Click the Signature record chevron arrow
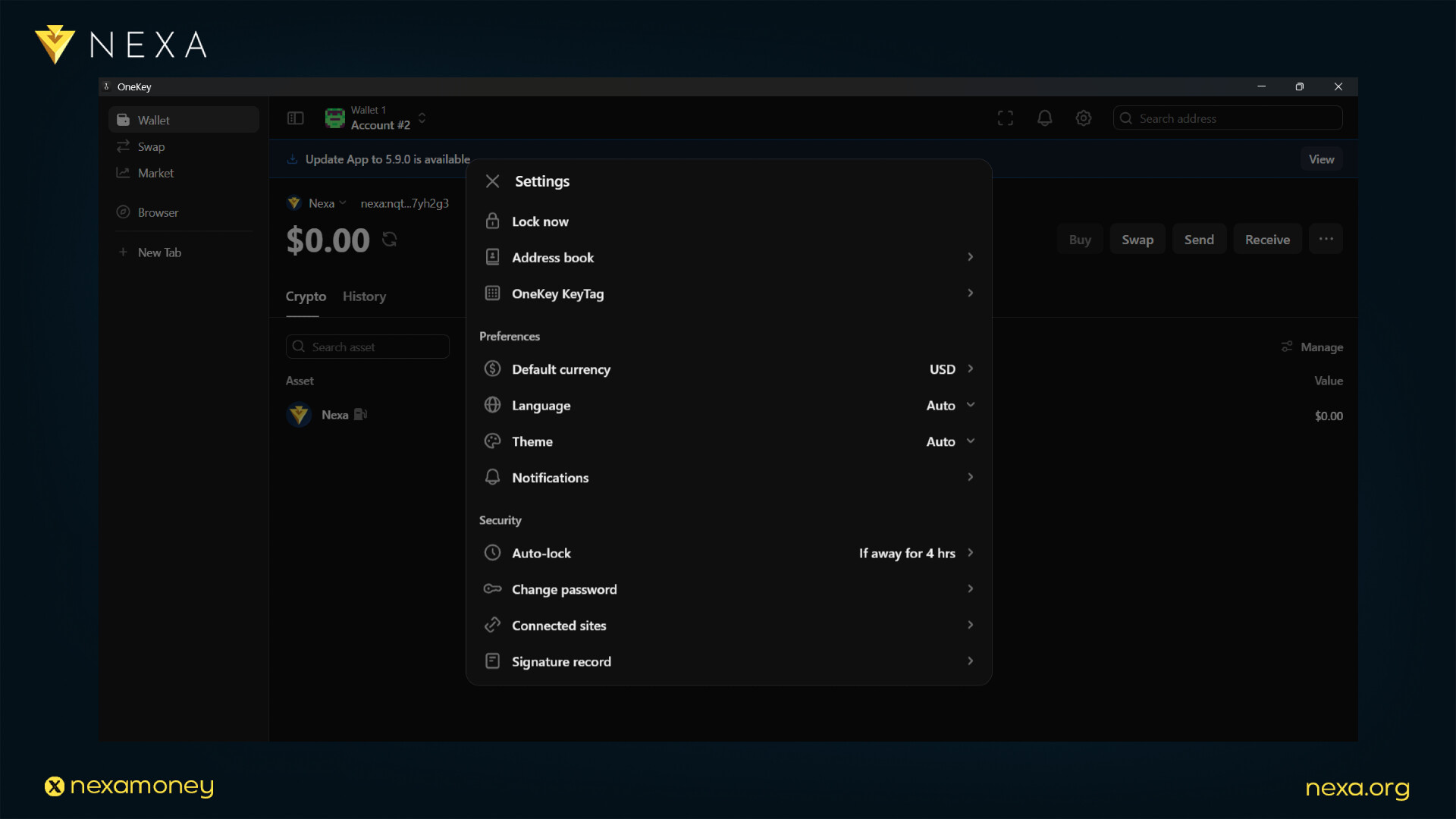 point(970,661)
